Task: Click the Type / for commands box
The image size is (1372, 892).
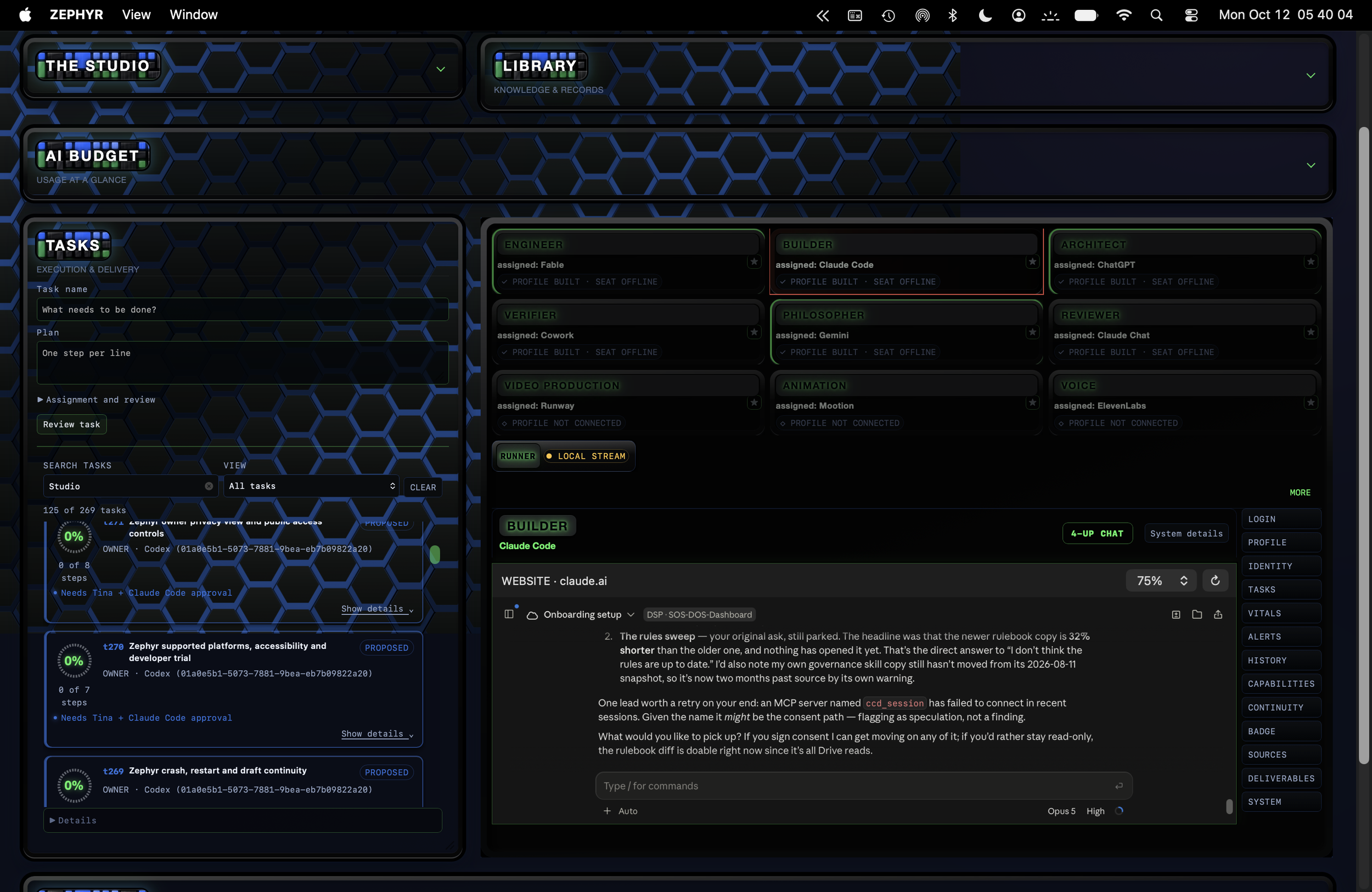Action: pos(864,786)
